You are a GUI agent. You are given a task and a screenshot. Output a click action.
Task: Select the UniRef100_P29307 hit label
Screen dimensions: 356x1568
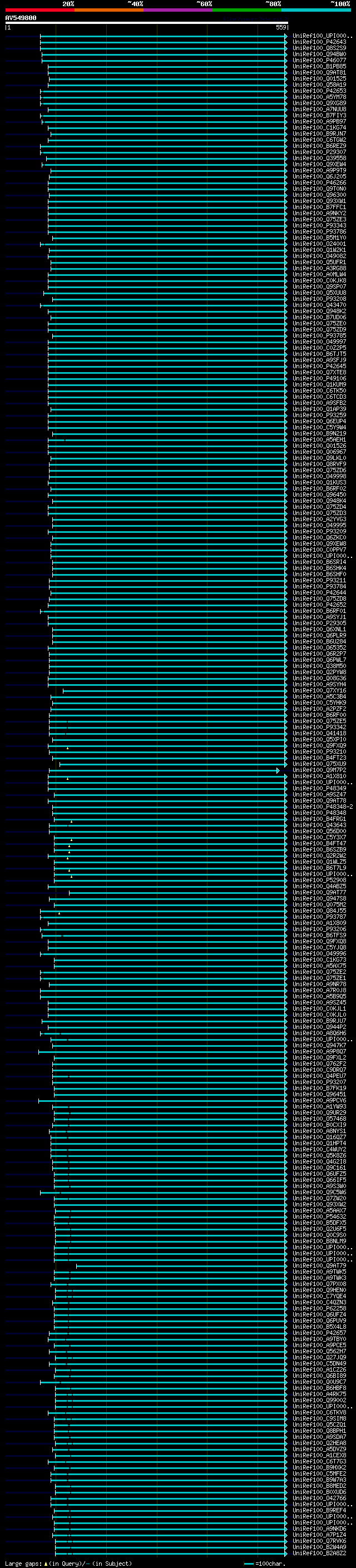point(319,152)
